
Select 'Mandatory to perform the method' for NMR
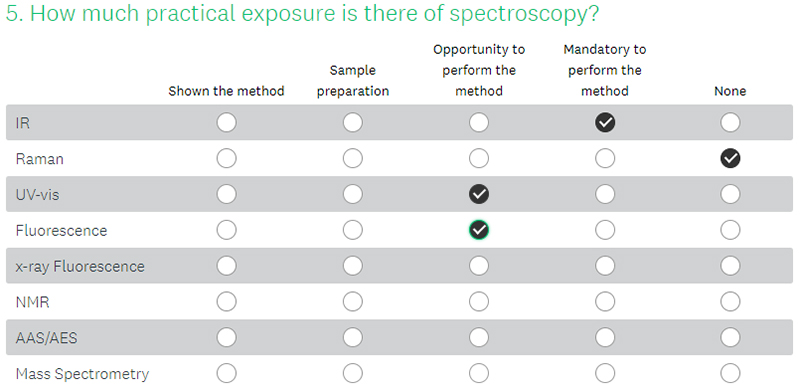[605, 302]
